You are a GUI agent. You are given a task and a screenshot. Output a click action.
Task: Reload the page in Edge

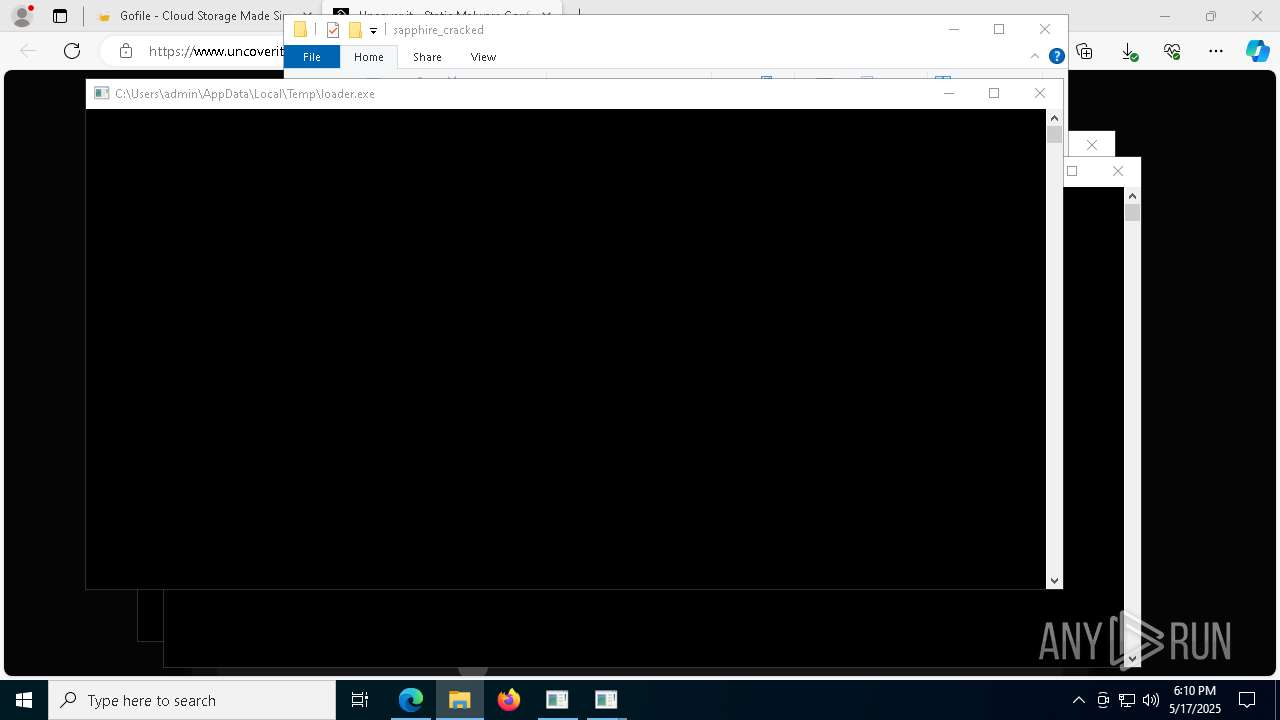(72, 51)
